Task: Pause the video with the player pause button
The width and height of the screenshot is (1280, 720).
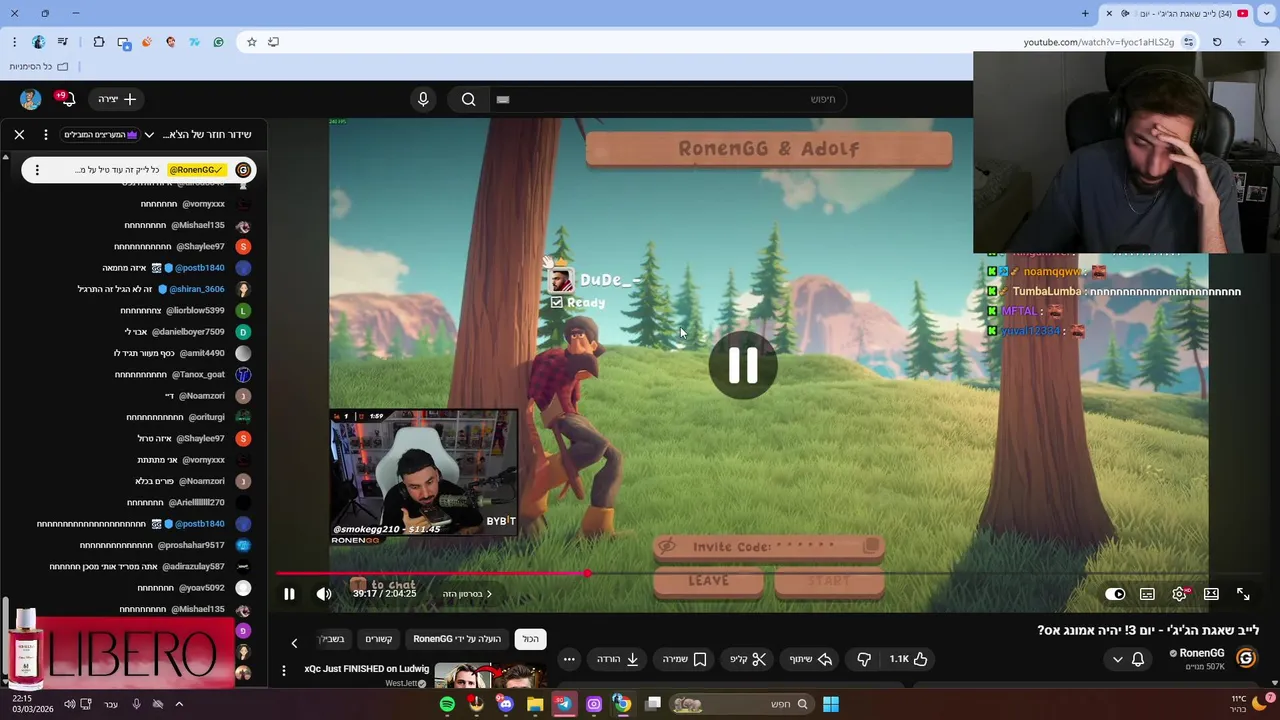Action: click(x=289, y=594)
